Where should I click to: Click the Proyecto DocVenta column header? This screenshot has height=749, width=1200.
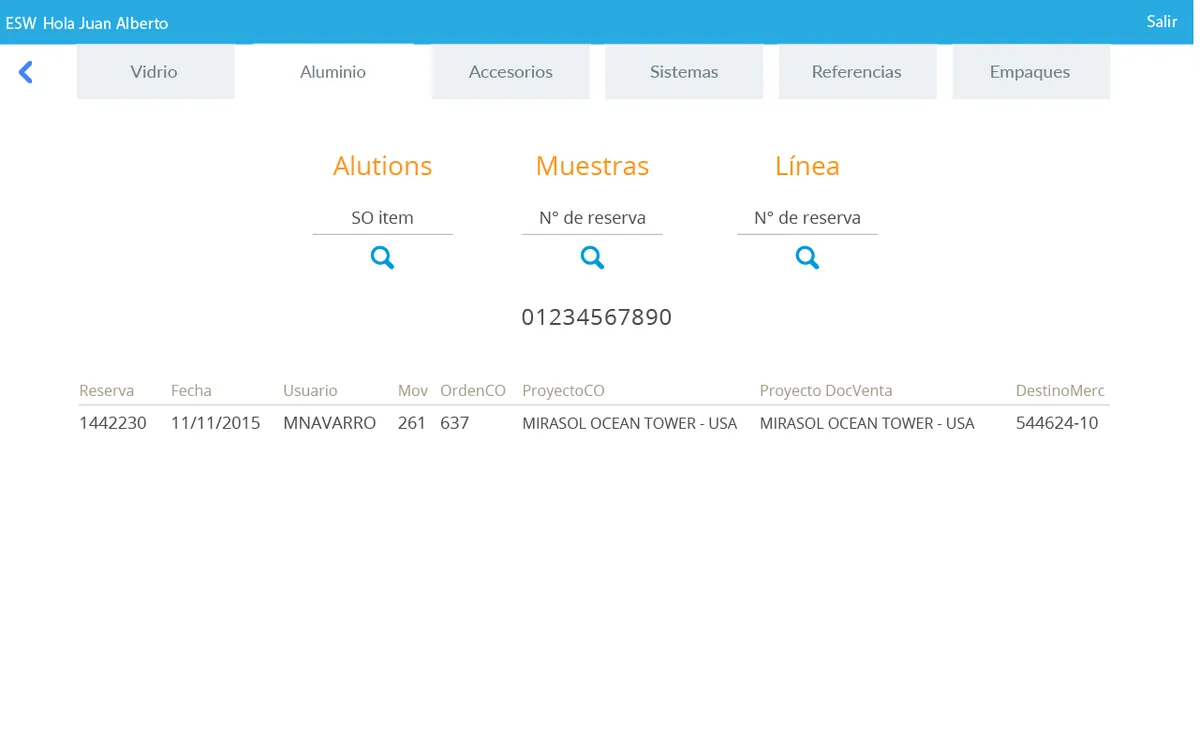pyautogui.click(x=826, y=391)
